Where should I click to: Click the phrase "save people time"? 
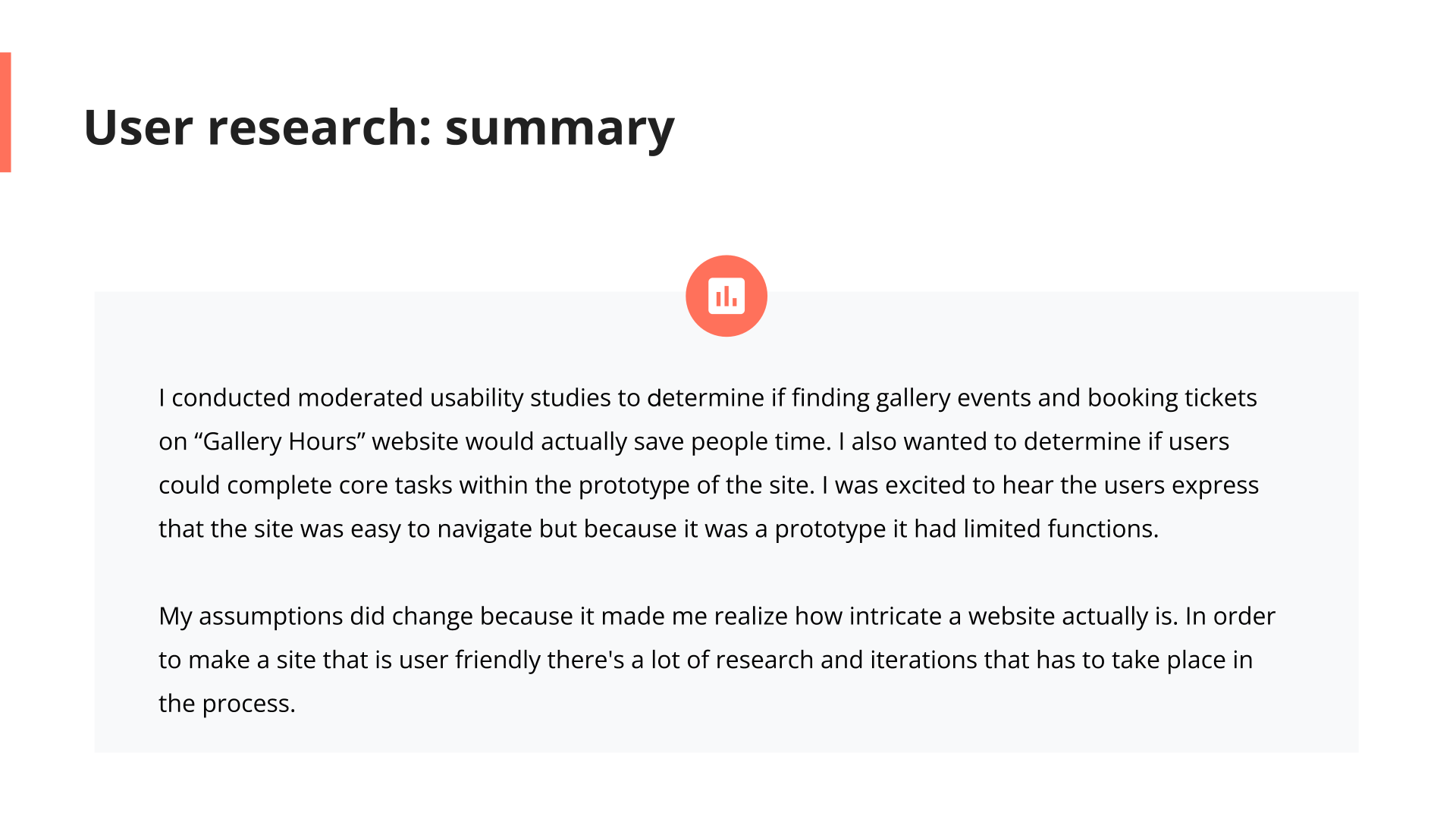731,441
